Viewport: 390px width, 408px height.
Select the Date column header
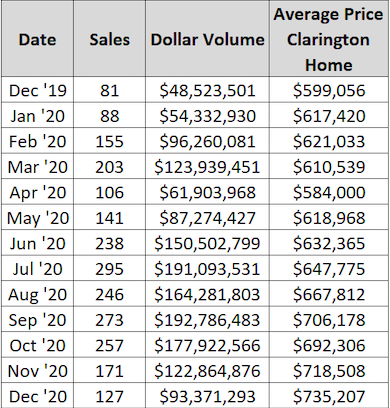[37, 38]
